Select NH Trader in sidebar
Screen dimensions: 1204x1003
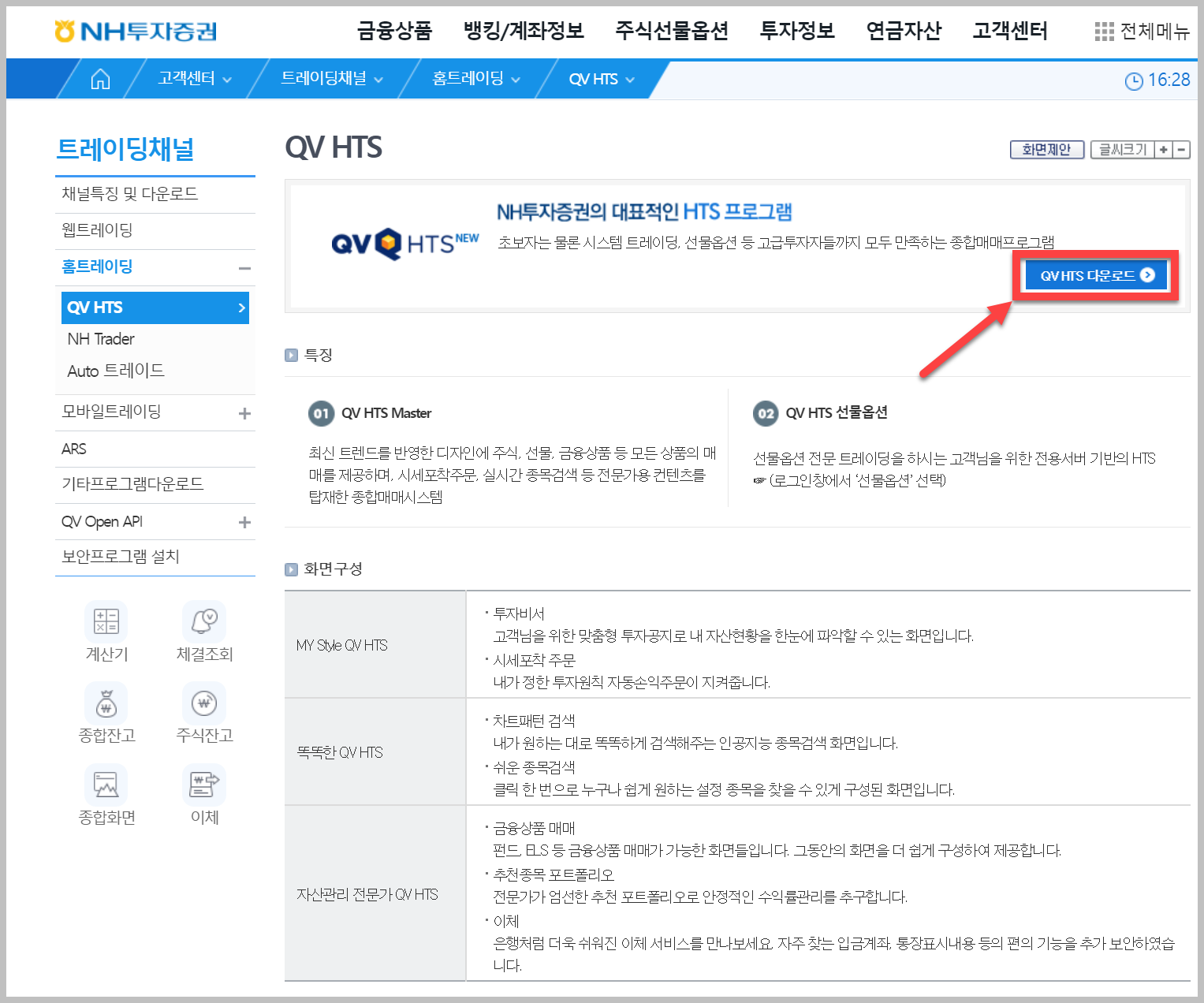point(101,339)
